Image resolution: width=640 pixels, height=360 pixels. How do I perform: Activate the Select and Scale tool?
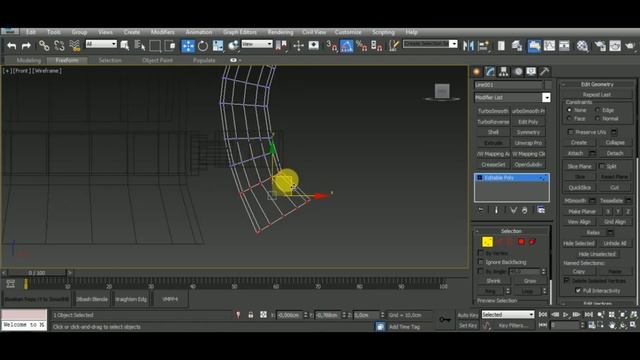218,46
